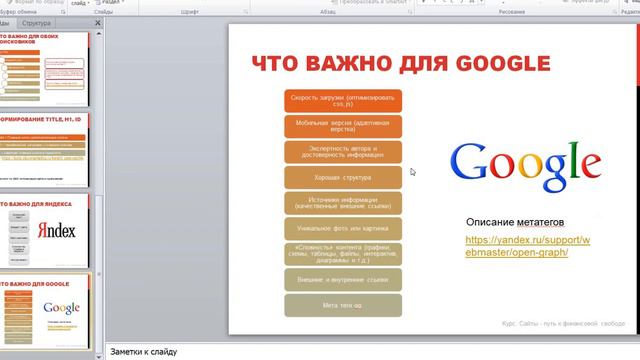
Task: Select the 'Мета теги og' box
Action: coord(343,305)
